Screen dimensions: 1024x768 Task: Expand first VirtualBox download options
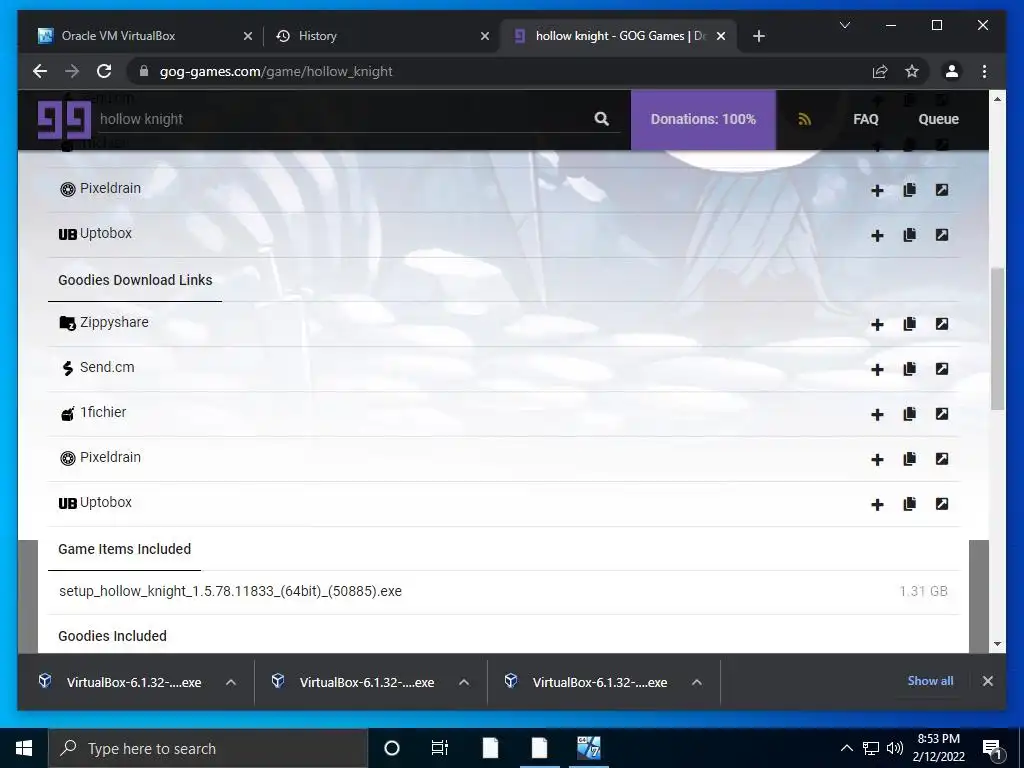pyautogui.click(x=231, y=682)
